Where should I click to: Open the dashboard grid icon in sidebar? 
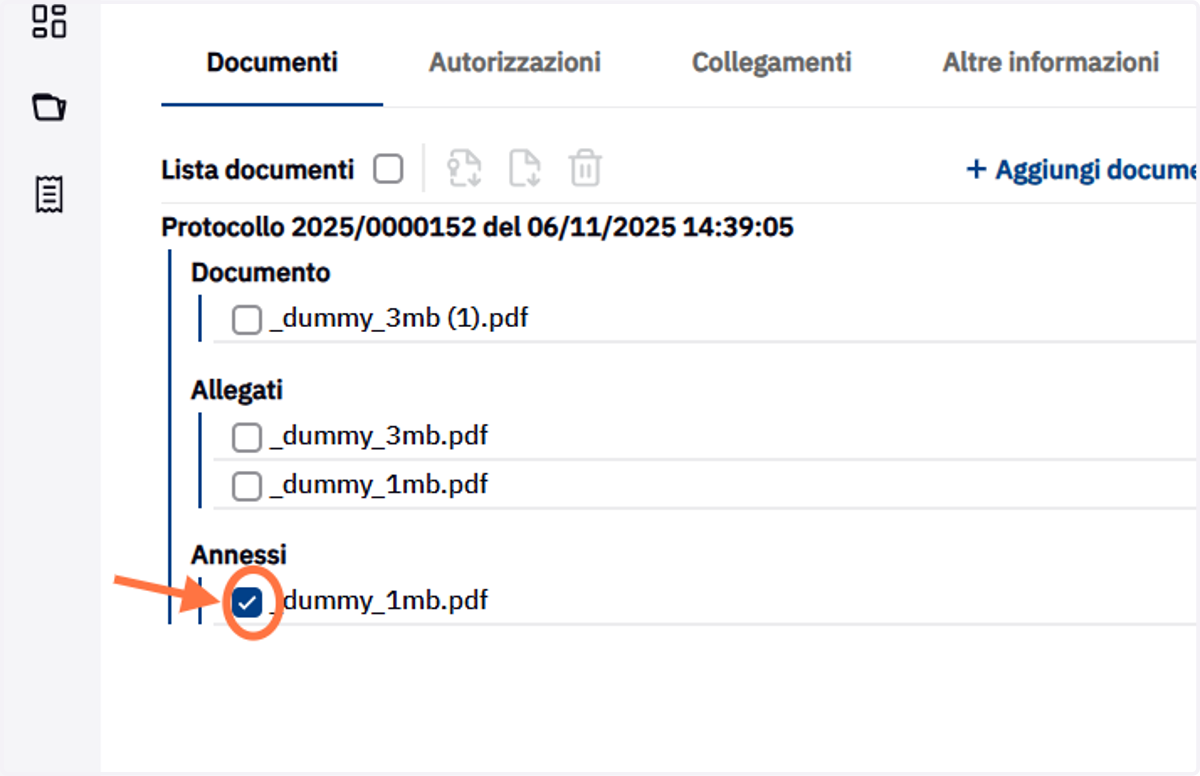click(49, 21)
